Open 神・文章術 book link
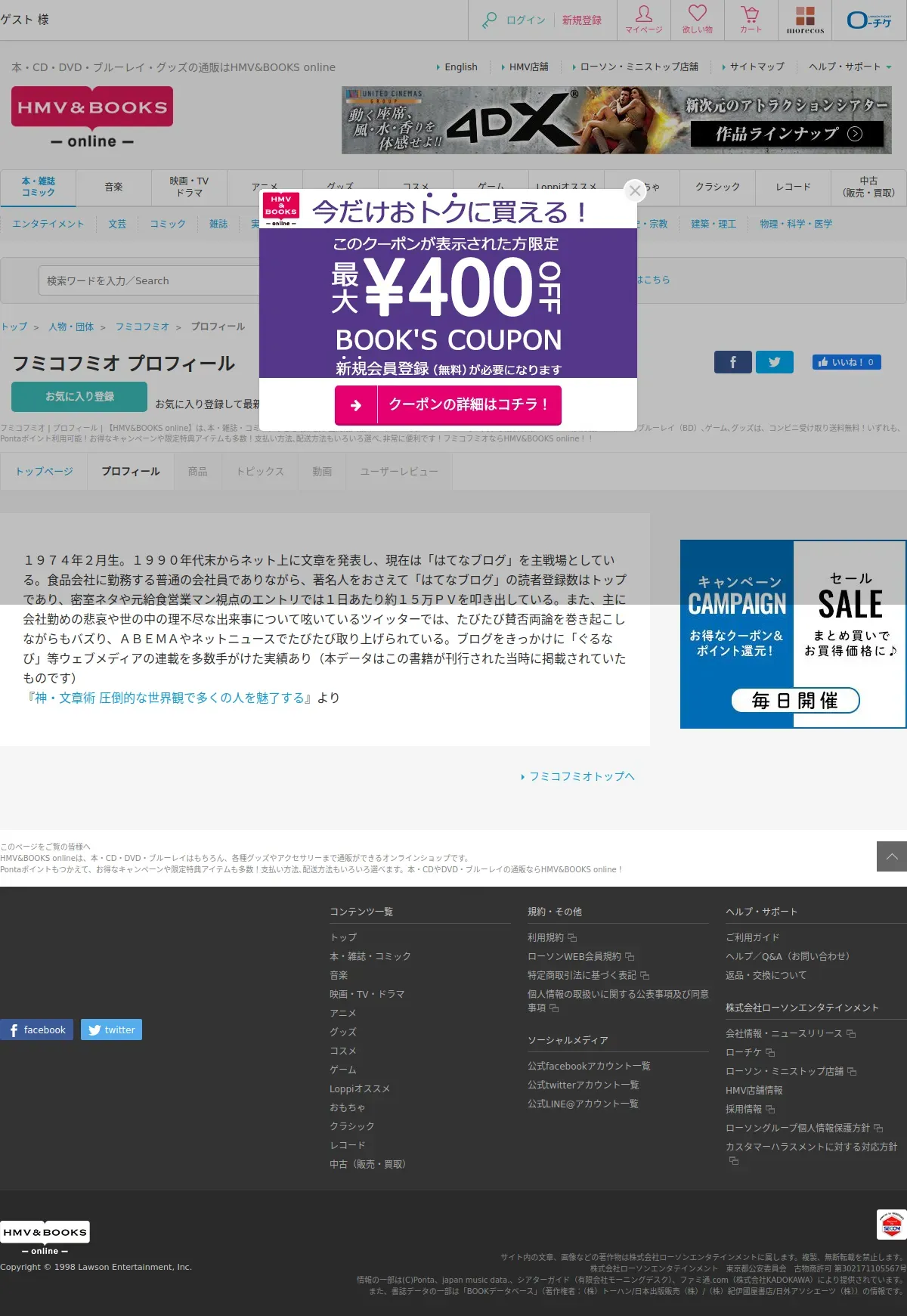The width and height of the screenshot is (907, 1316). [169, 698]
